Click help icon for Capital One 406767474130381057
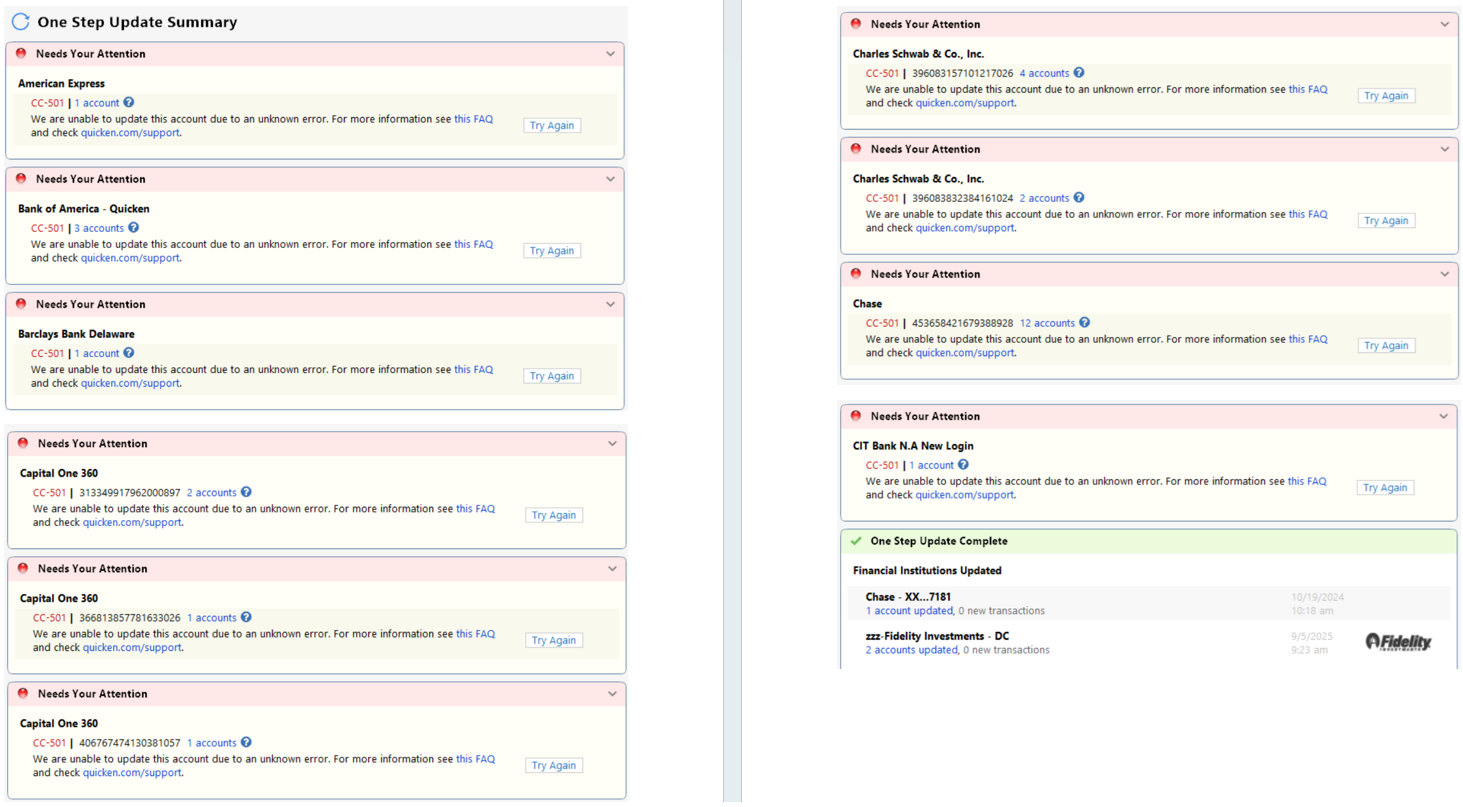1463x807 pixels. pos(246,742)
